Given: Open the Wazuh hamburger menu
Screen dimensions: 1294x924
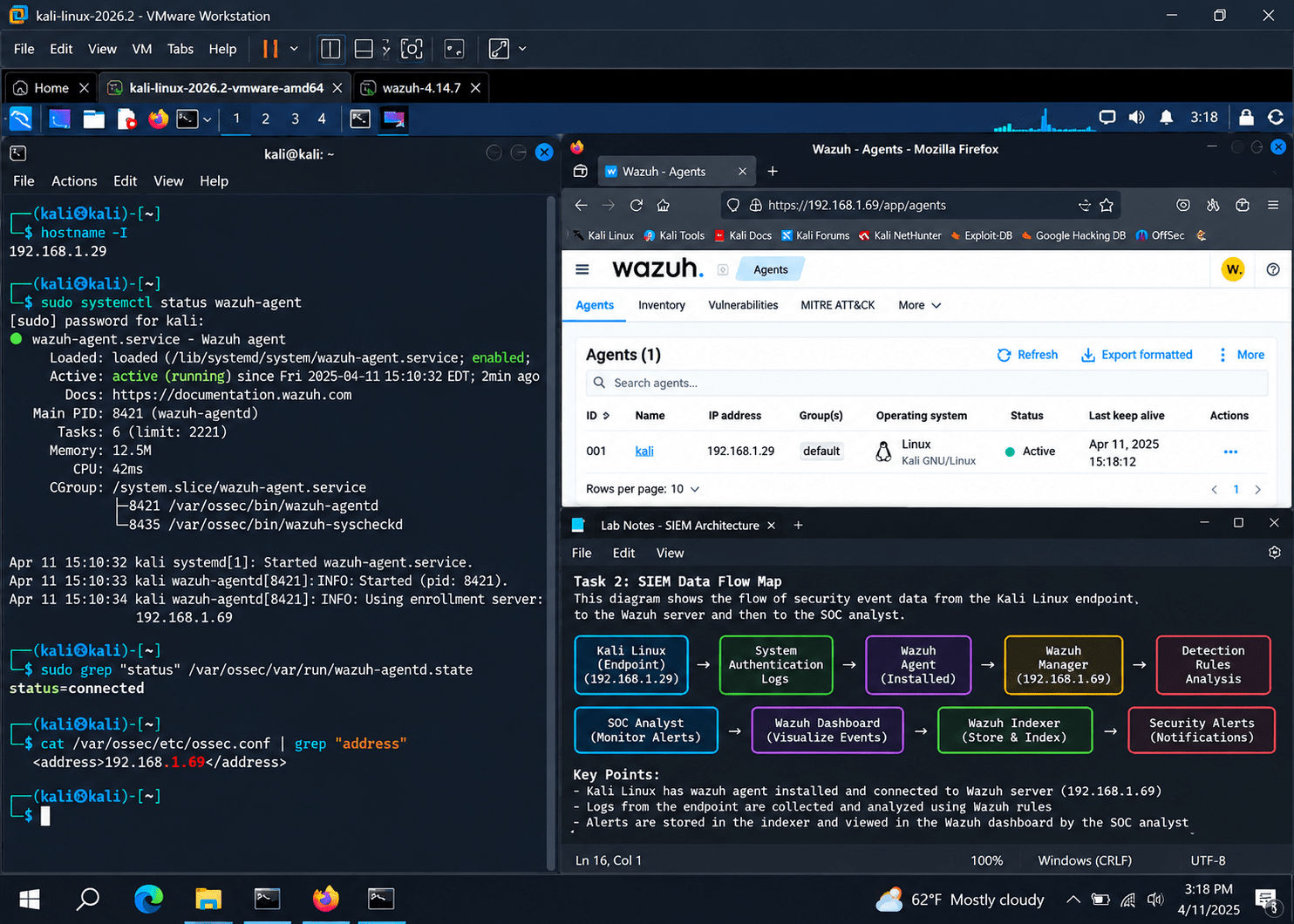Looking at the screenshot, I should pos(582,269).
